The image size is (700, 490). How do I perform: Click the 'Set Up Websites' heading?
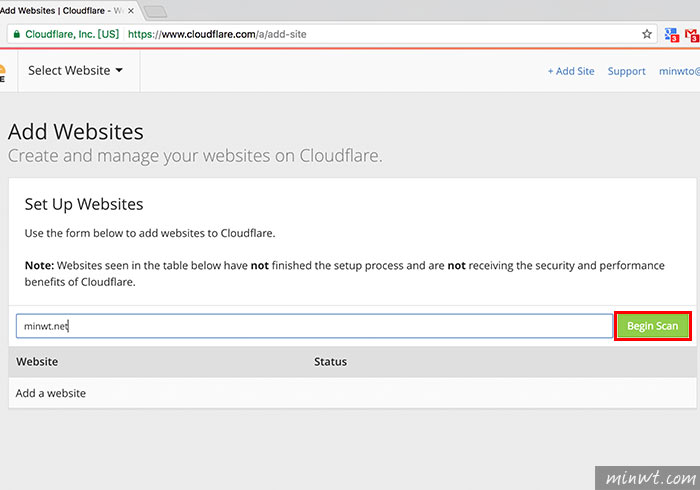coord(84,204)
